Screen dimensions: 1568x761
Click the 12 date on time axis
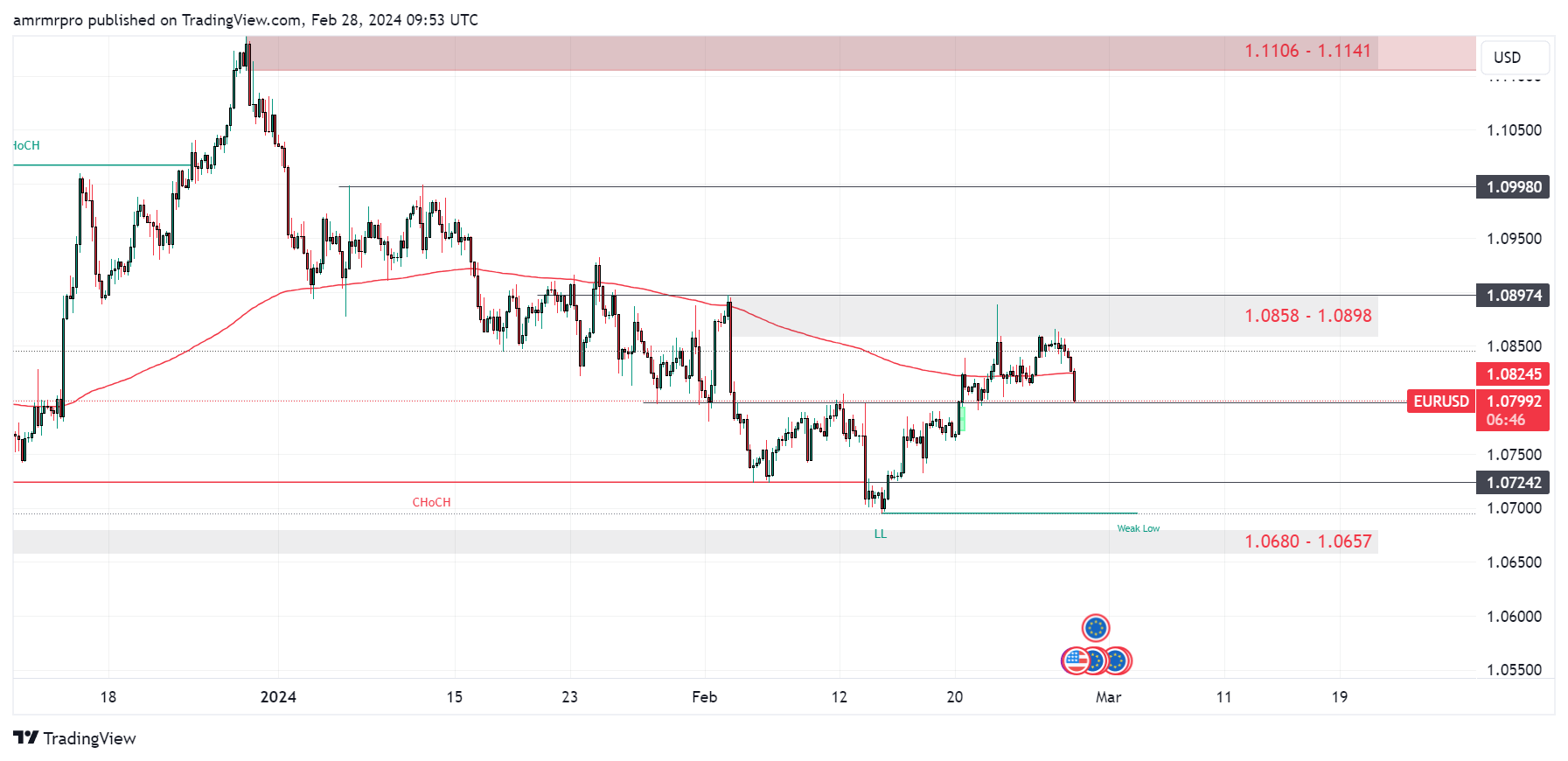coord(840,697)
